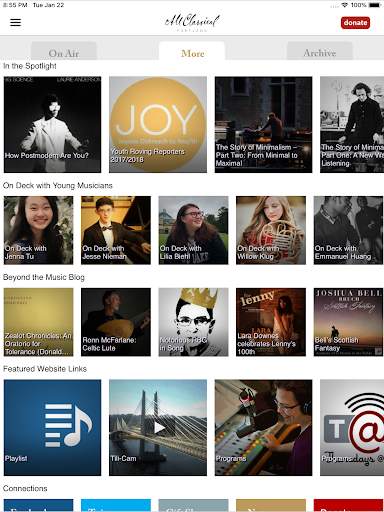
Task: Tap the status bar date Tue Jan 22
Action: pyautogui.click(x=48, y=5)
